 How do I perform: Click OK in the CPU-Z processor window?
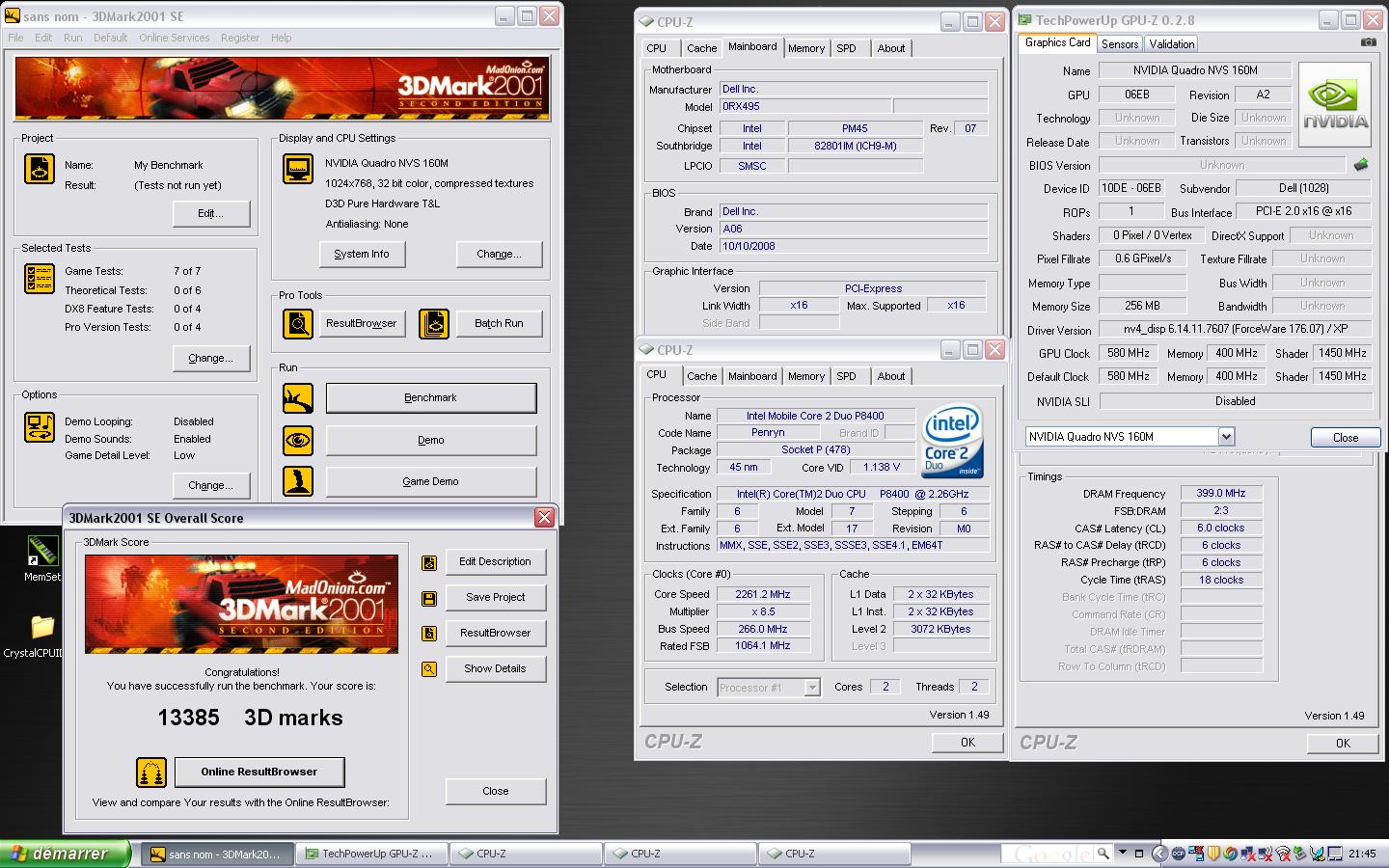point(967,742)
